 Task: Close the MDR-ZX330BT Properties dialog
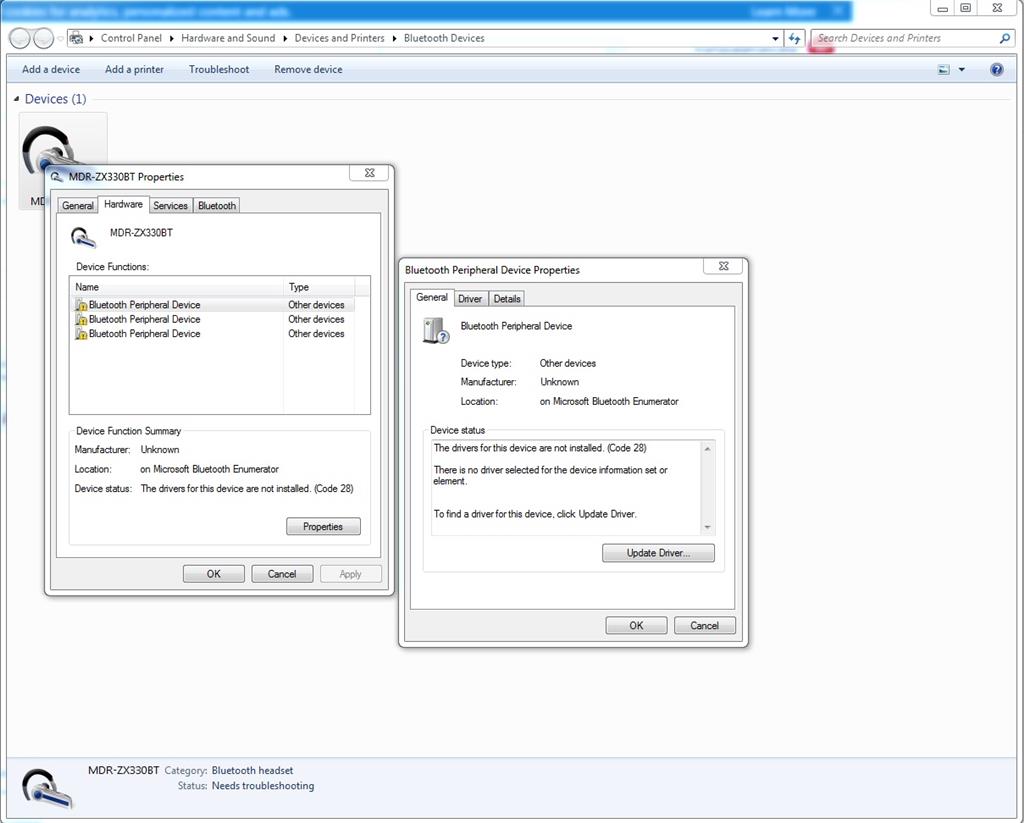coord(370,173)
